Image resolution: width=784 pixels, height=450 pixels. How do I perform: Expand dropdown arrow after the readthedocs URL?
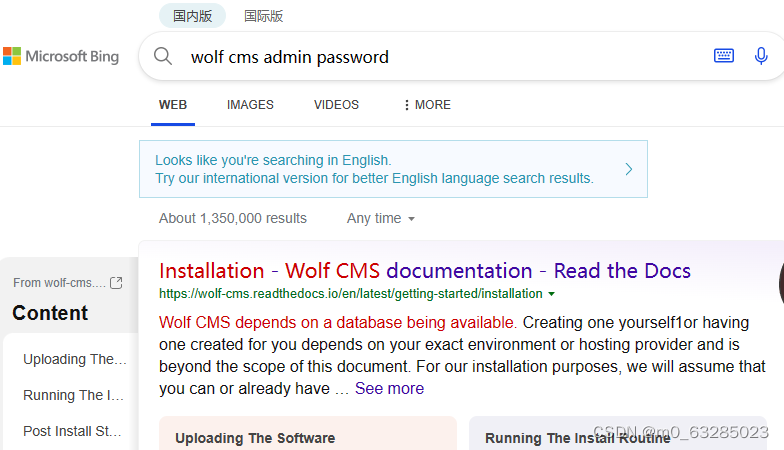coord(552,294)
